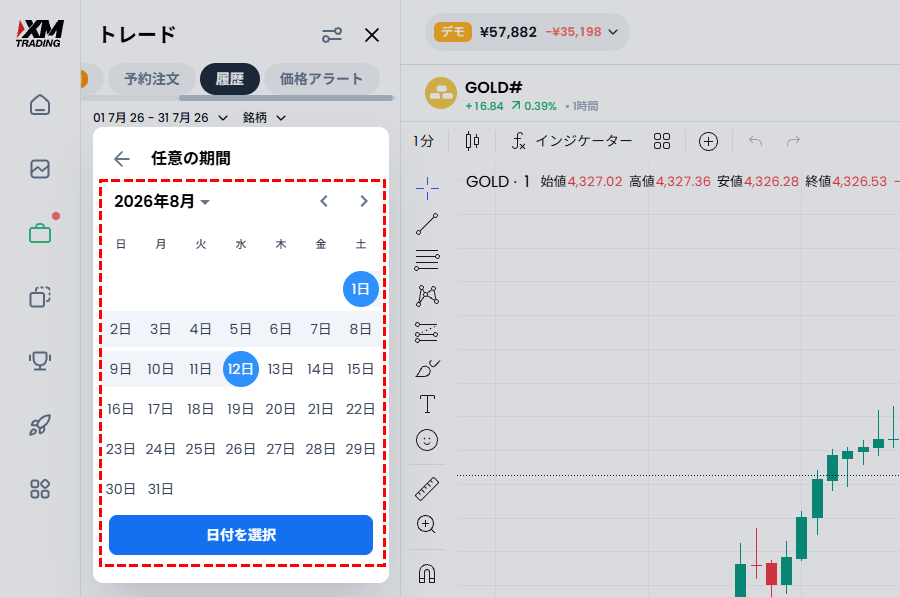Switch to the 価格アラート tab

click(x=321, y=79)
